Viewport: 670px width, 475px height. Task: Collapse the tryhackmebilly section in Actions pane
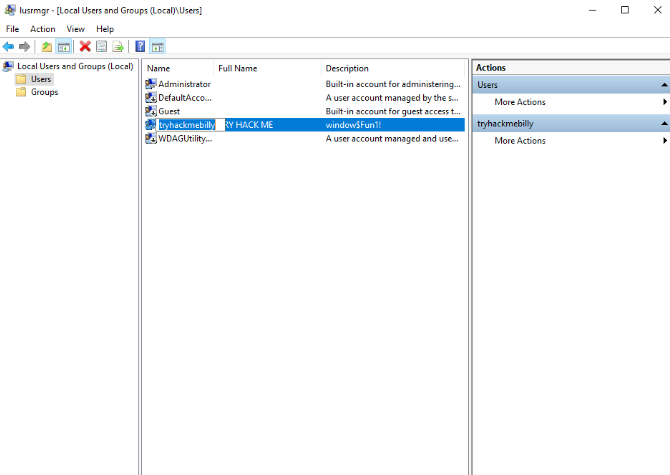point(663,123)
